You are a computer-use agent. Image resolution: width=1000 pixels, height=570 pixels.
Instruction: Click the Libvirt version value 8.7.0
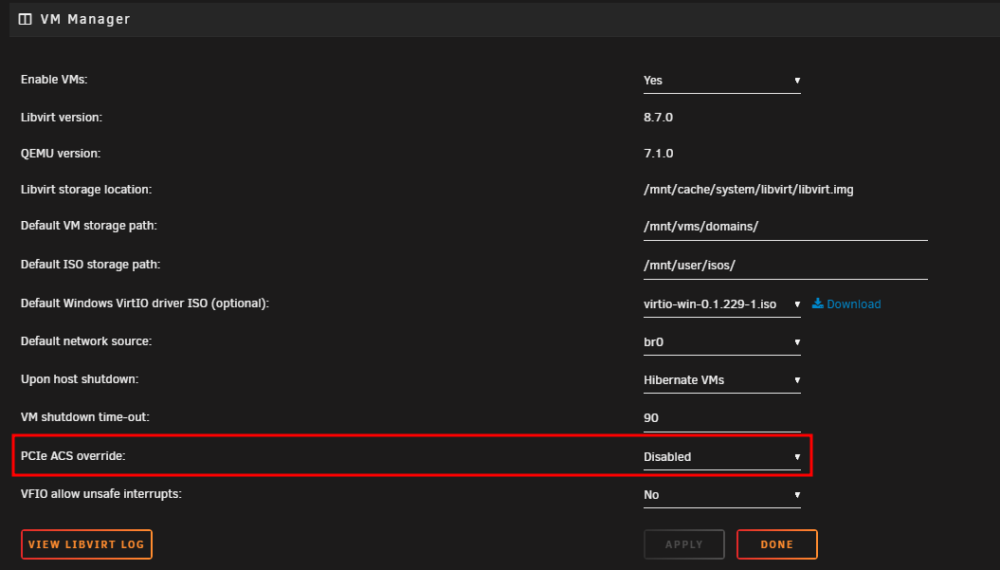pos(658,117)
